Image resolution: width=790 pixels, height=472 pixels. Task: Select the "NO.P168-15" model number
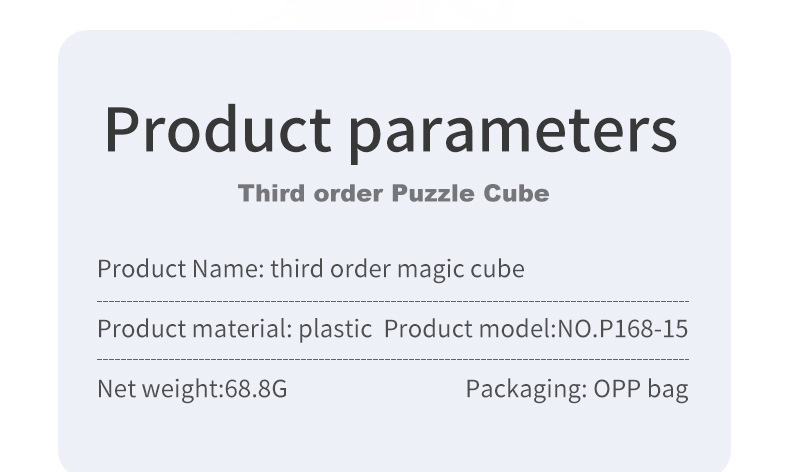coord(622,329)
